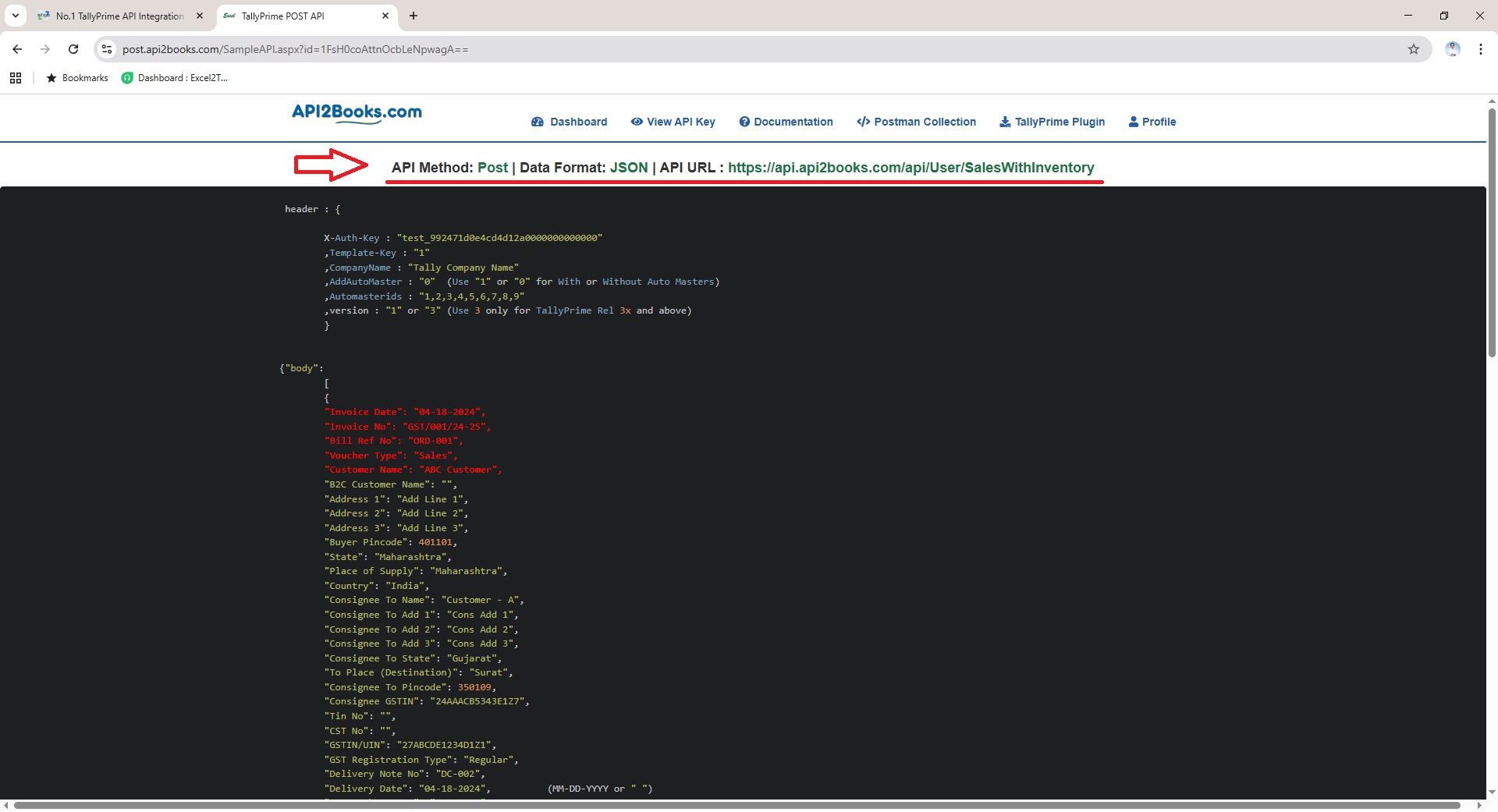This screenshot has height=812, width=1498.
Task: Click the "Buyer Pincode": 401101 line
Action: pos(391,542)
